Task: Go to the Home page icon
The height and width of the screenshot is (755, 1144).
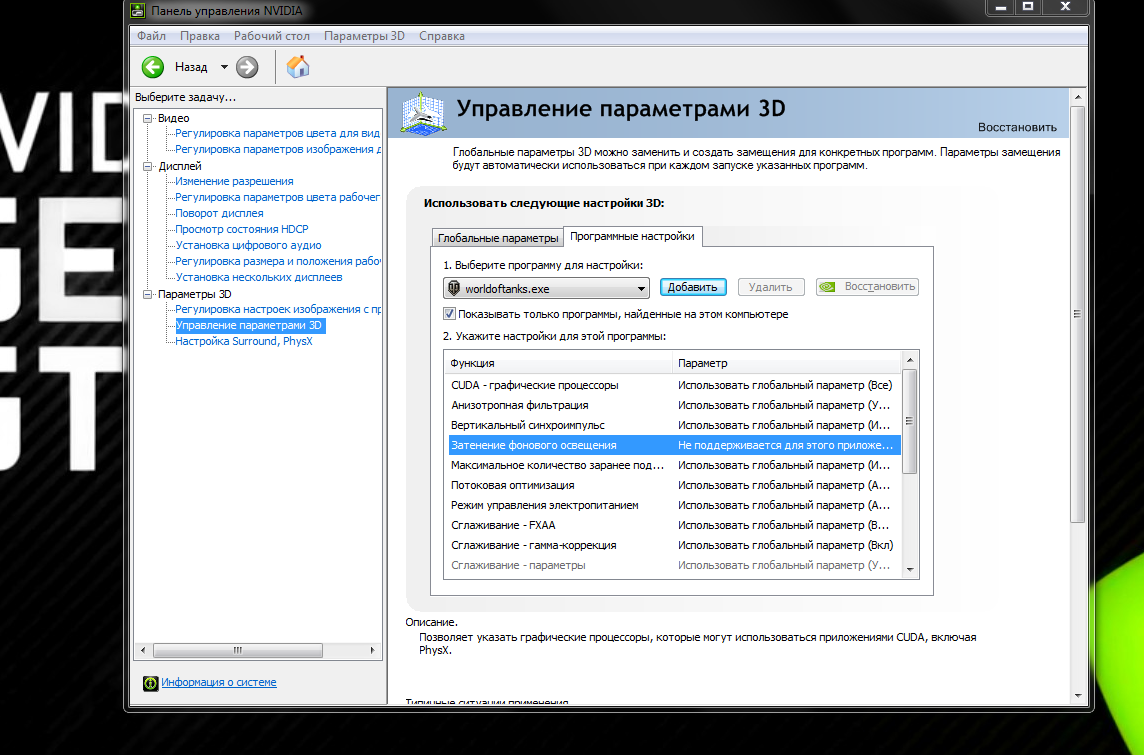Action: 298,66
